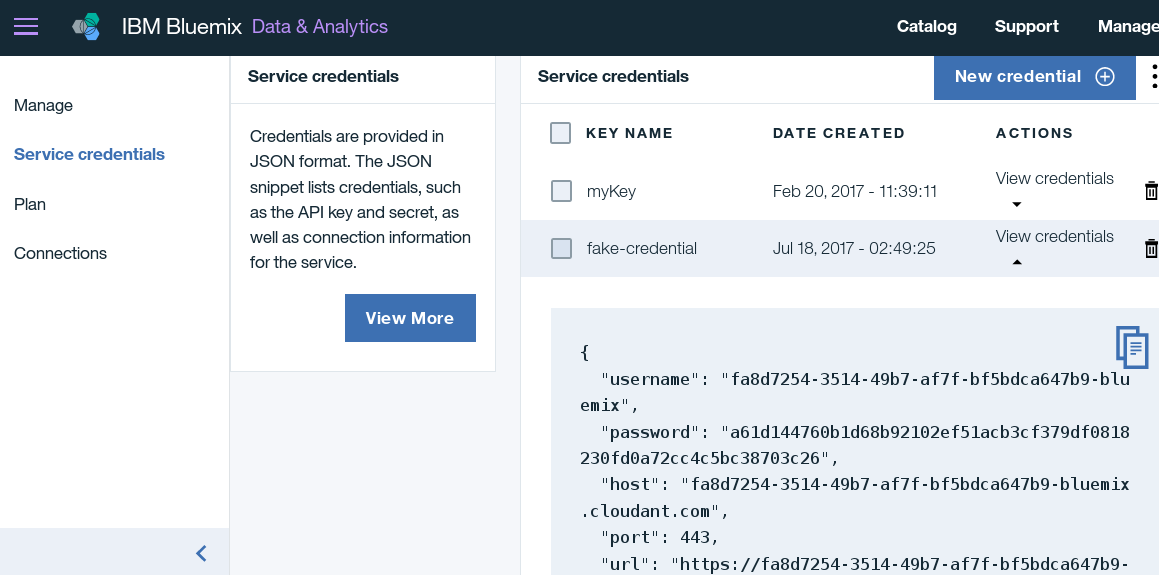Viewport: 1159px width, 575px height.
Task: Click the ACTIONS column header
Action: coord(1035,133)
